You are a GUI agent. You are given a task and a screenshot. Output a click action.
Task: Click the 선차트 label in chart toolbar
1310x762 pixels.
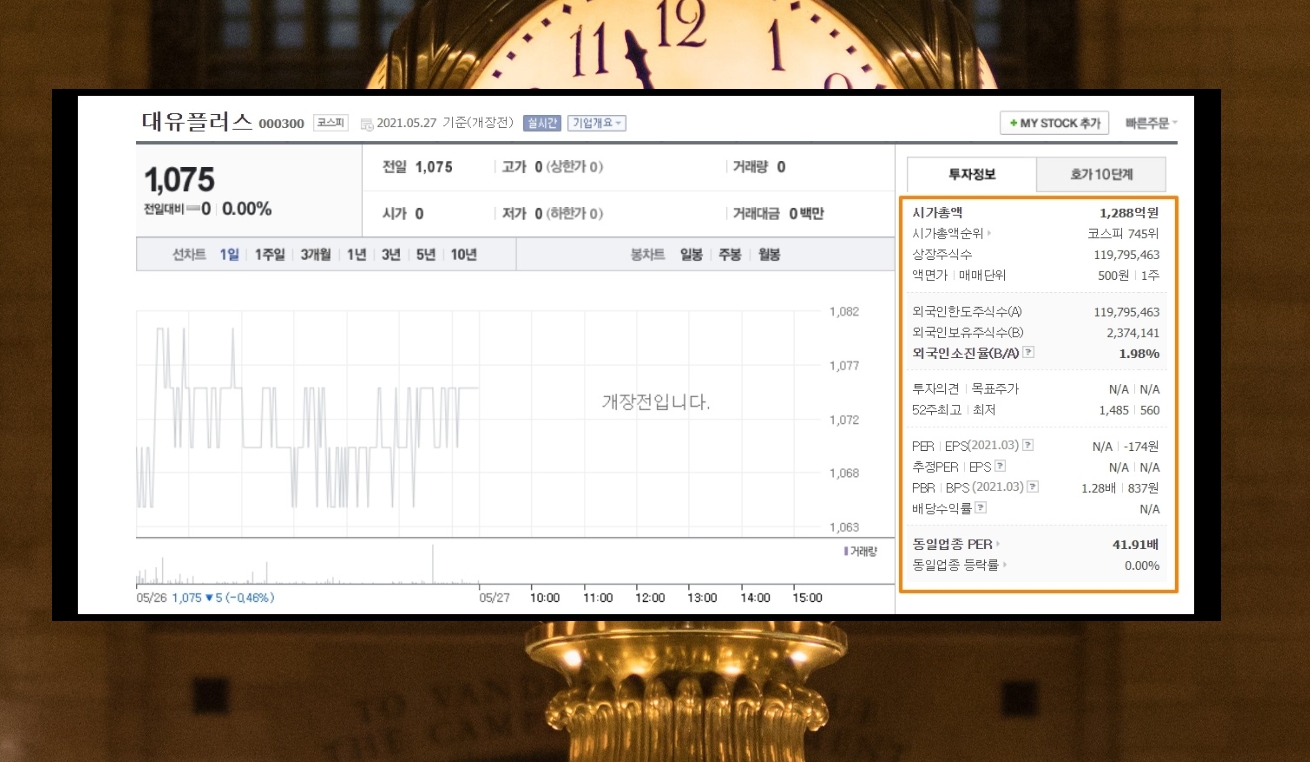[188, 255]
